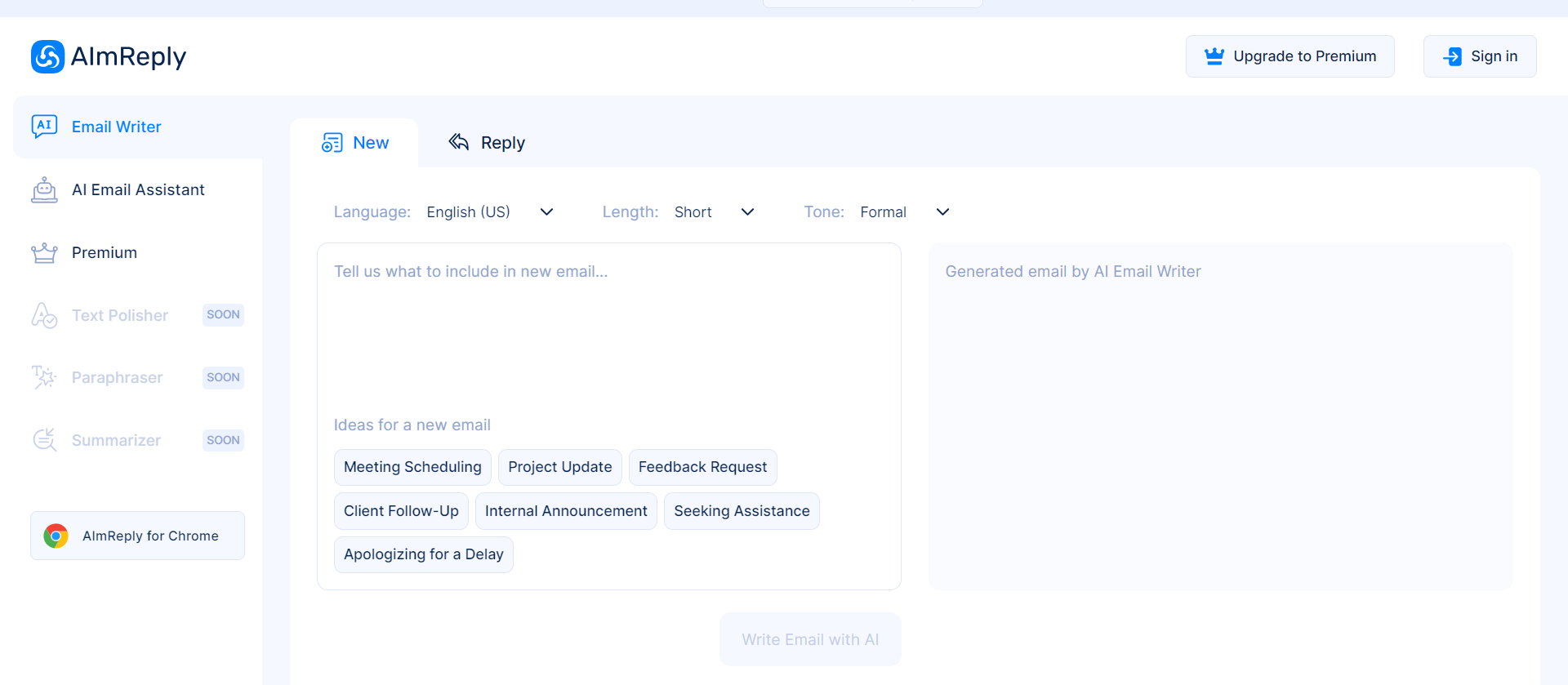Switch to the Reply tab
The height and width of the screenshot is (685, 1568).
[x=487, y=143]
